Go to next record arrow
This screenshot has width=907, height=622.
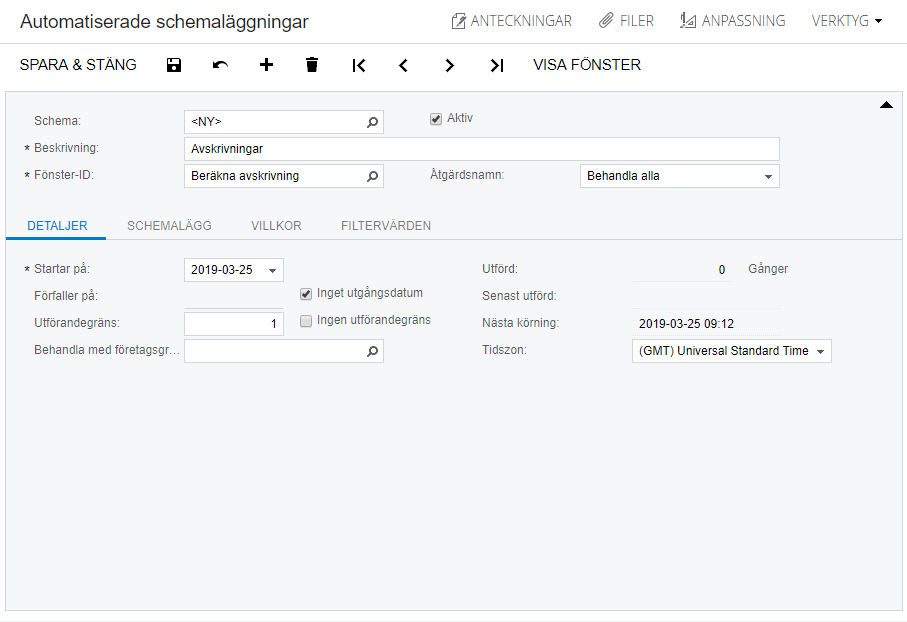click(449, 65)
